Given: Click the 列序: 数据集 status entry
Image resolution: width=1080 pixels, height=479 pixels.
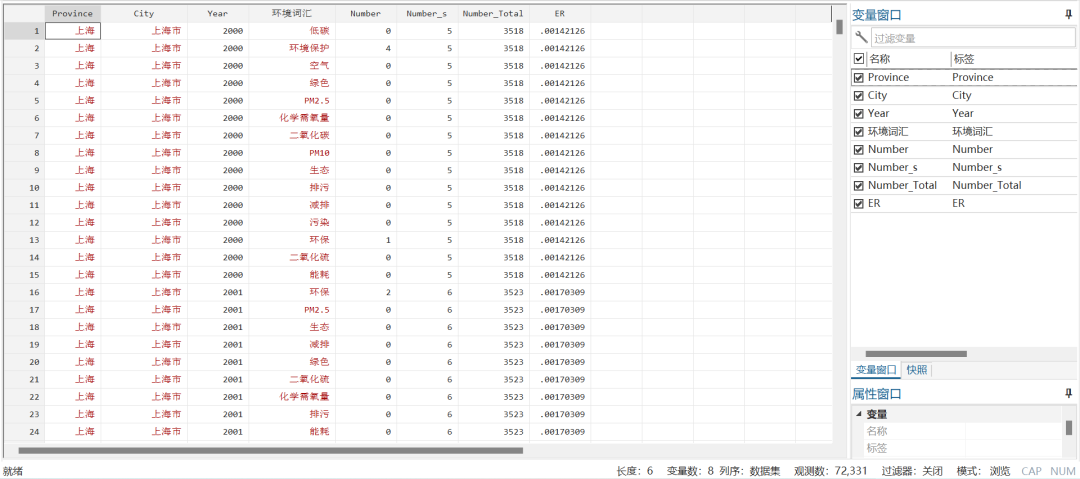Looking at the screenshot, I should [750, 471].
